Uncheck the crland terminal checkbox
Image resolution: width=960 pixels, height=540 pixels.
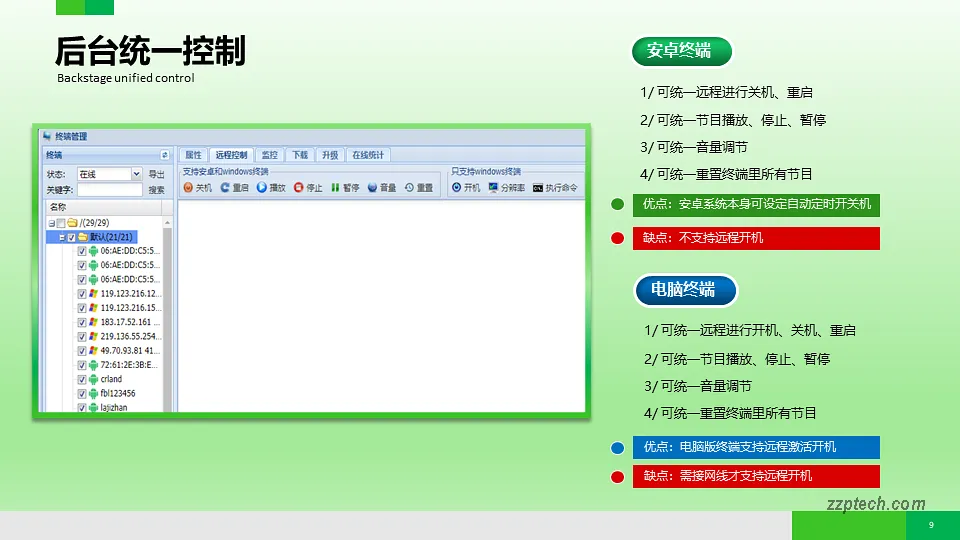coord(81,379)
